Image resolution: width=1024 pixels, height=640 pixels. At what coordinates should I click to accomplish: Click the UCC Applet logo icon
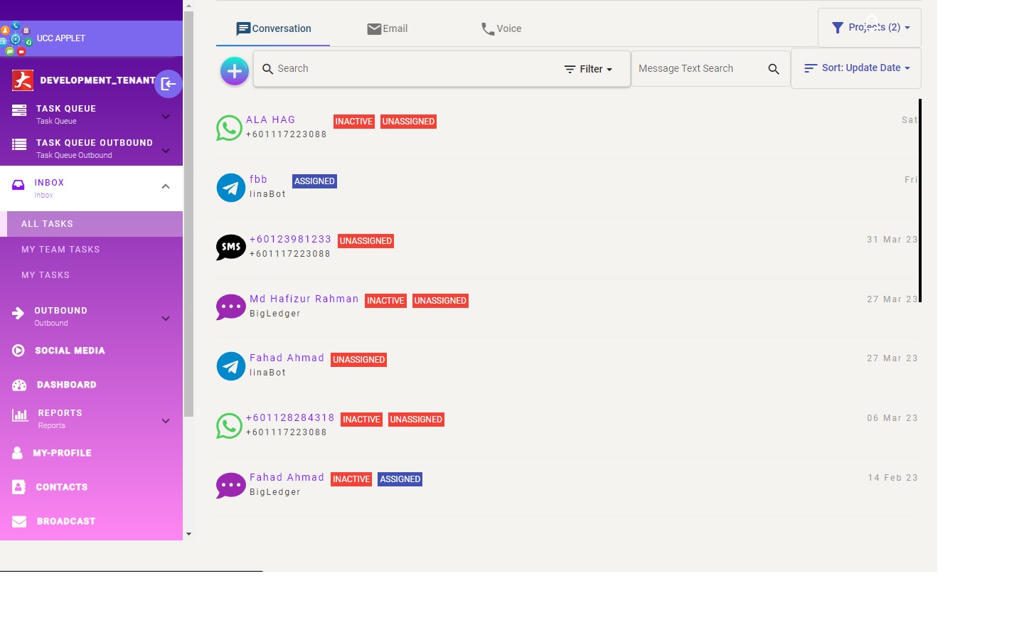tap(16, 39)
